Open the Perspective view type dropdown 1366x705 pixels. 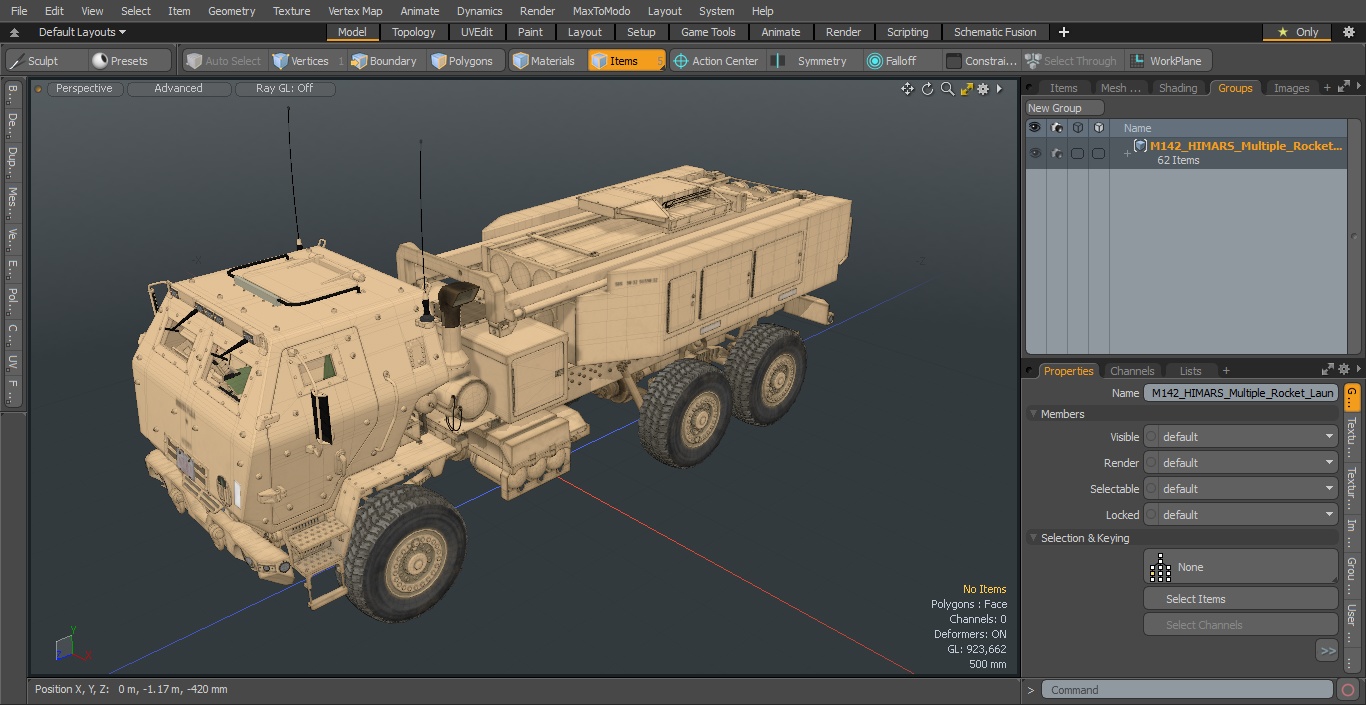[x=84, y=89]
